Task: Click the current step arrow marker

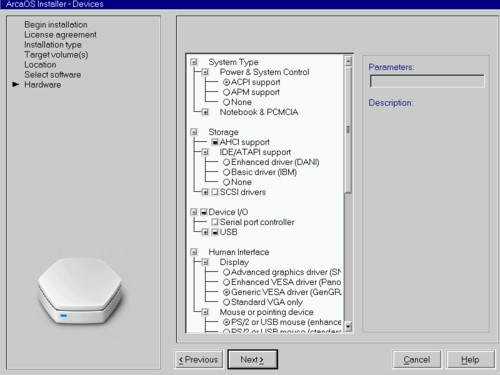Action: click(15, 85)
